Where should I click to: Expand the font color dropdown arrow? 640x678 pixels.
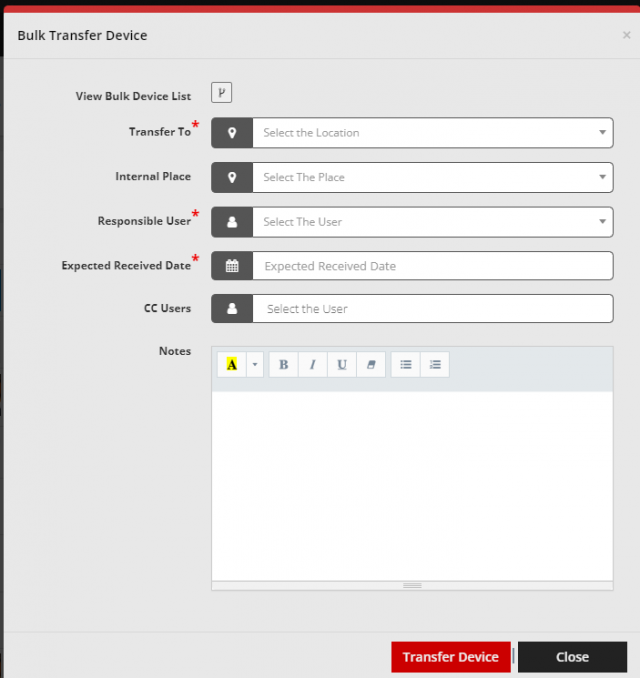[255, 365]
